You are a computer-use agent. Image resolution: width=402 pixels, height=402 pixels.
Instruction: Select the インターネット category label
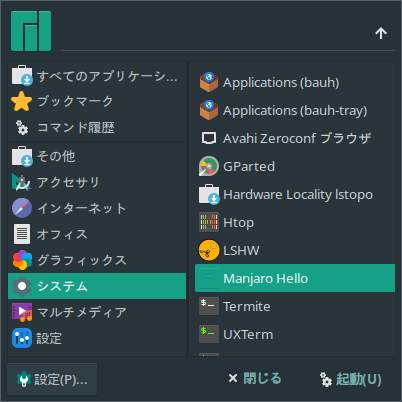[x=82, y=208]
